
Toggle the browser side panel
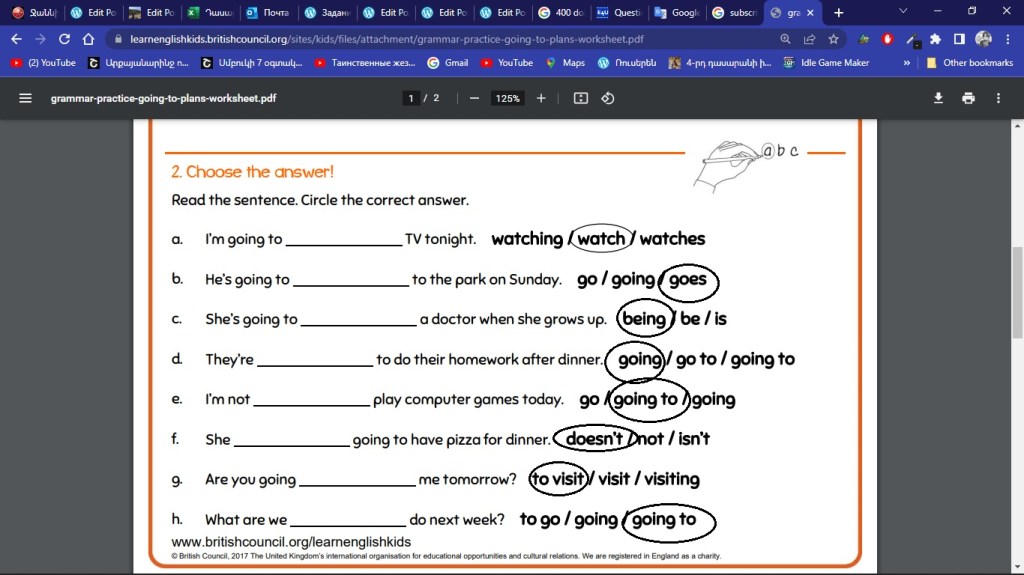coord(959,39)
